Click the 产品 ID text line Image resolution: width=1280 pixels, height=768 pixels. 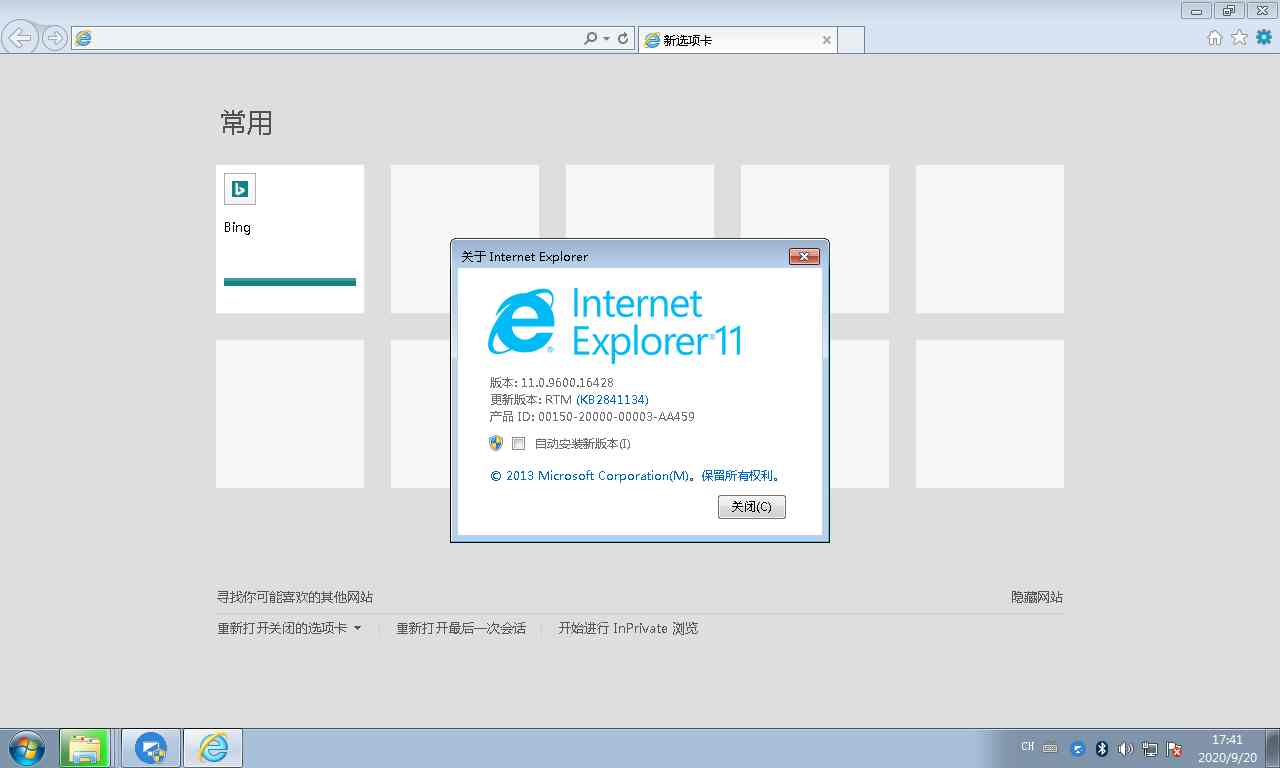click(x=592, y=416)
